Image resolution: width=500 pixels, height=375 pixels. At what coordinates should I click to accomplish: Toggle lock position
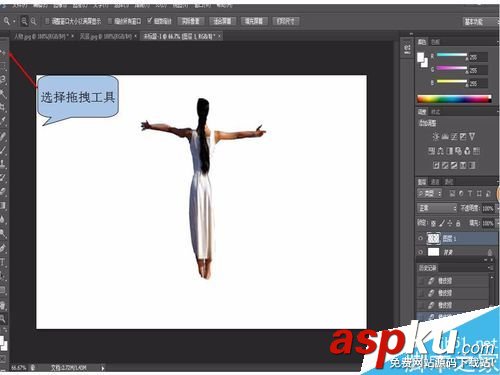click(450, 223)
